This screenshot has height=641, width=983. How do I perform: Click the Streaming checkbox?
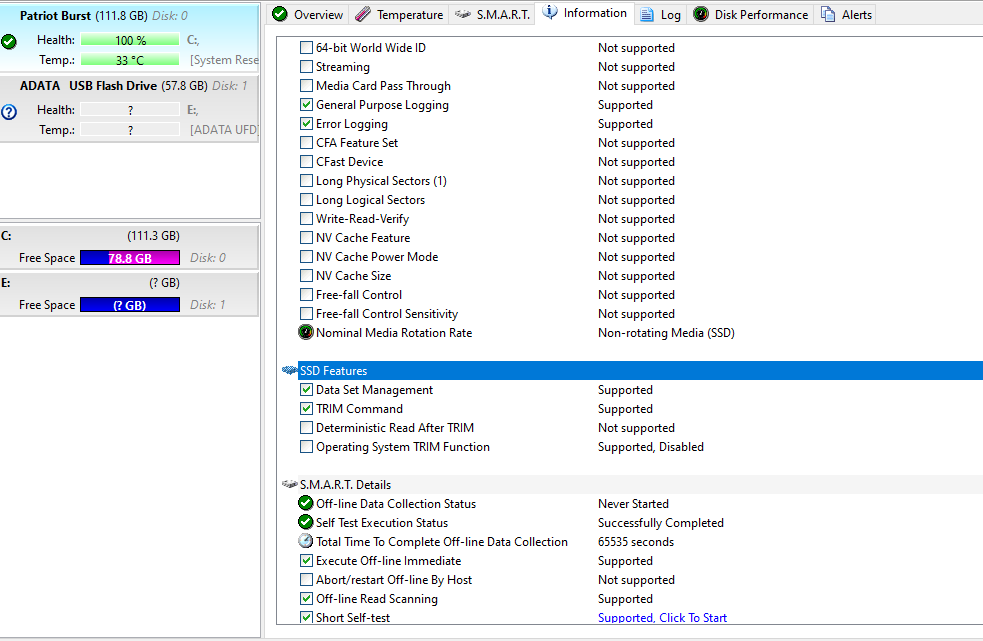click(307, 66)
